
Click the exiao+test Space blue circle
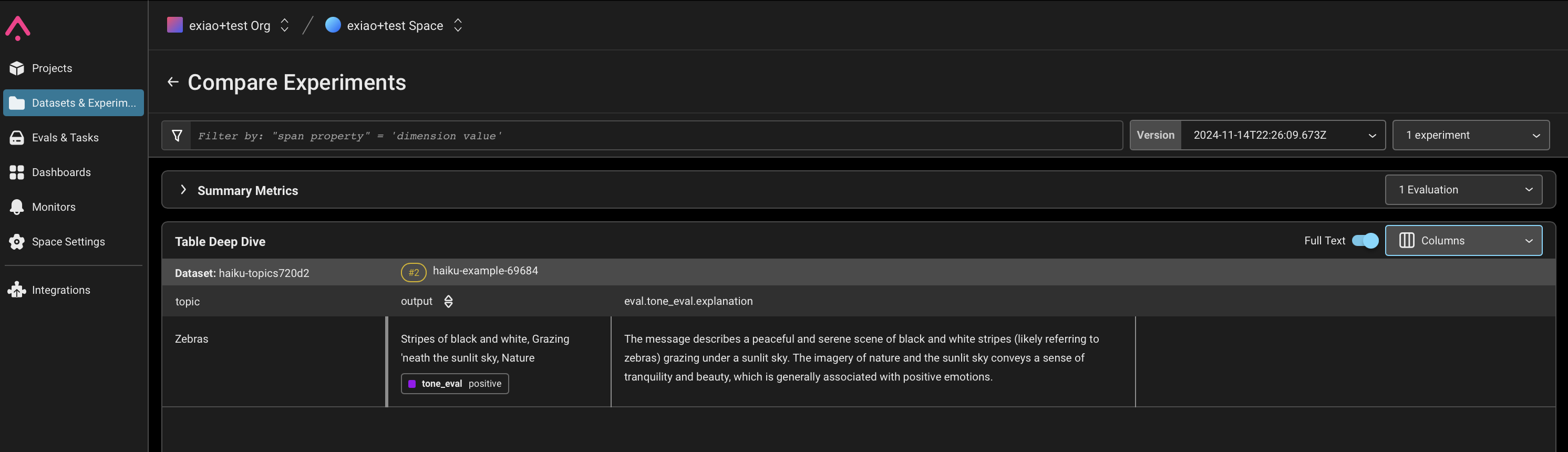pos(333,25)
